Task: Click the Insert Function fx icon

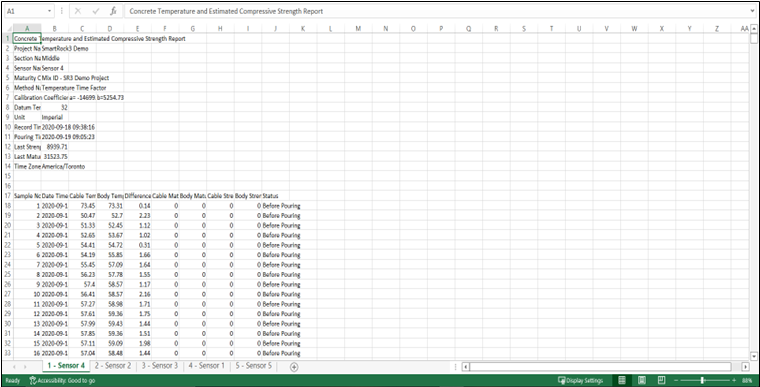Action: click(113, 11)
